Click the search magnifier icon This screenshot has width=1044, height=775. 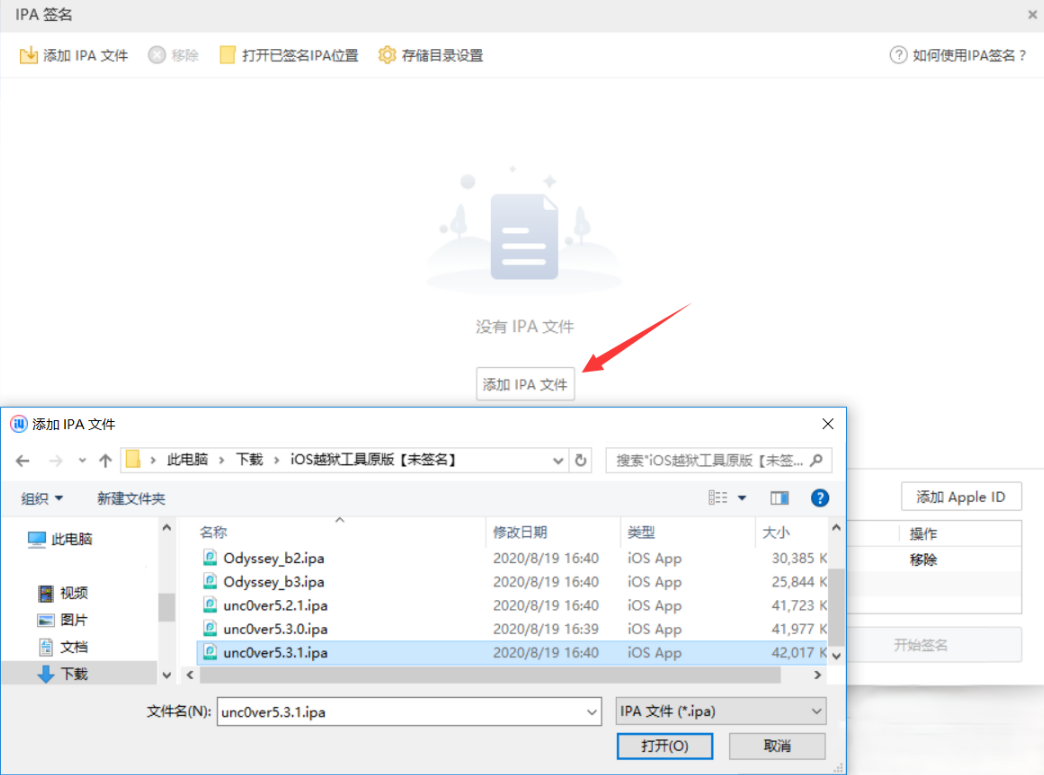(818, 460)
